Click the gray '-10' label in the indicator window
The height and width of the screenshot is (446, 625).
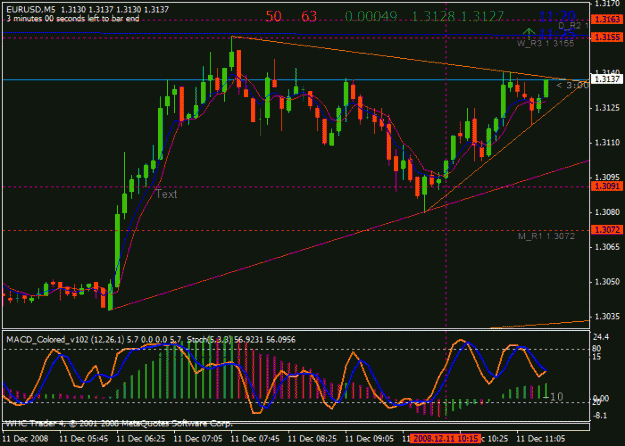[x=554, y=397]
